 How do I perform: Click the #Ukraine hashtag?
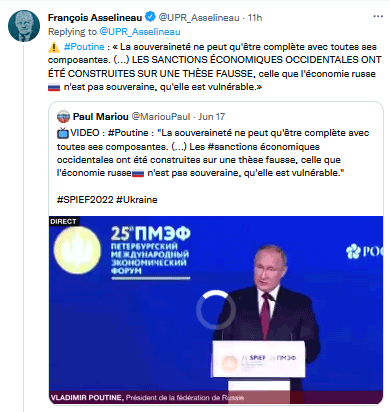click(137, 200)
